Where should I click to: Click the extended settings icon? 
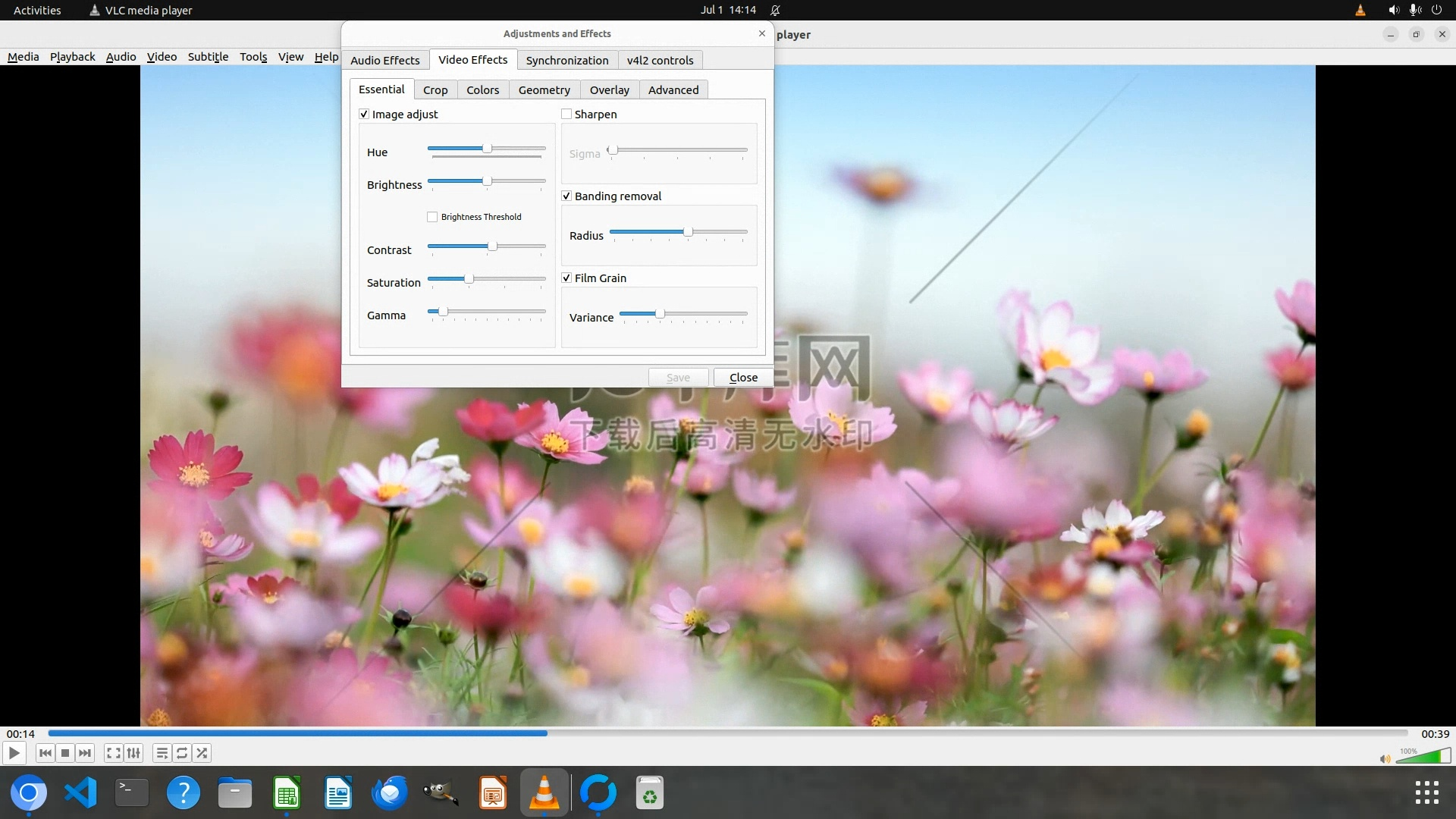pyautogui.click(x=133, y=753)
